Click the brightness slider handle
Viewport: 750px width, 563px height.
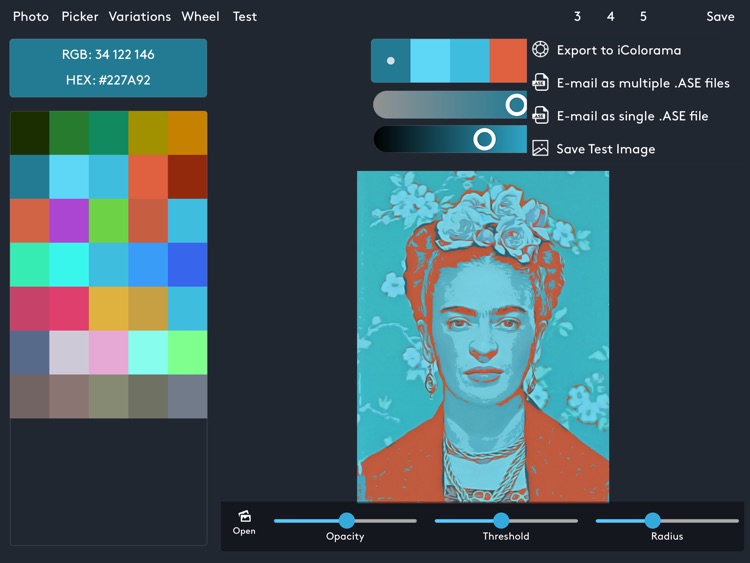[484, 139]
